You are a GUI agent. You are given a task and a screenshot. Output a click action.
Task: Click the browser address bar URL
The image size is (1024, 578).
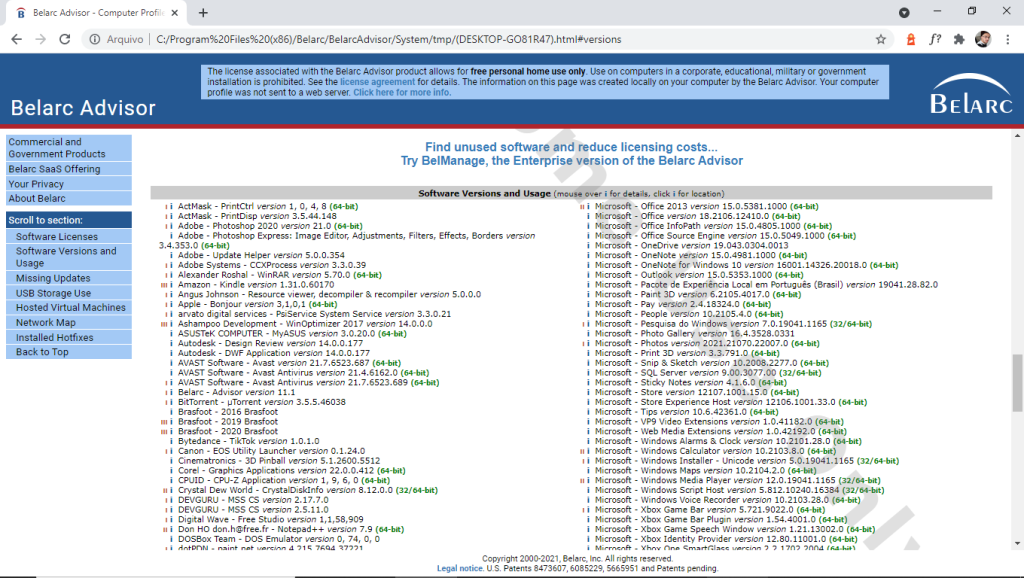click(388, 39)
